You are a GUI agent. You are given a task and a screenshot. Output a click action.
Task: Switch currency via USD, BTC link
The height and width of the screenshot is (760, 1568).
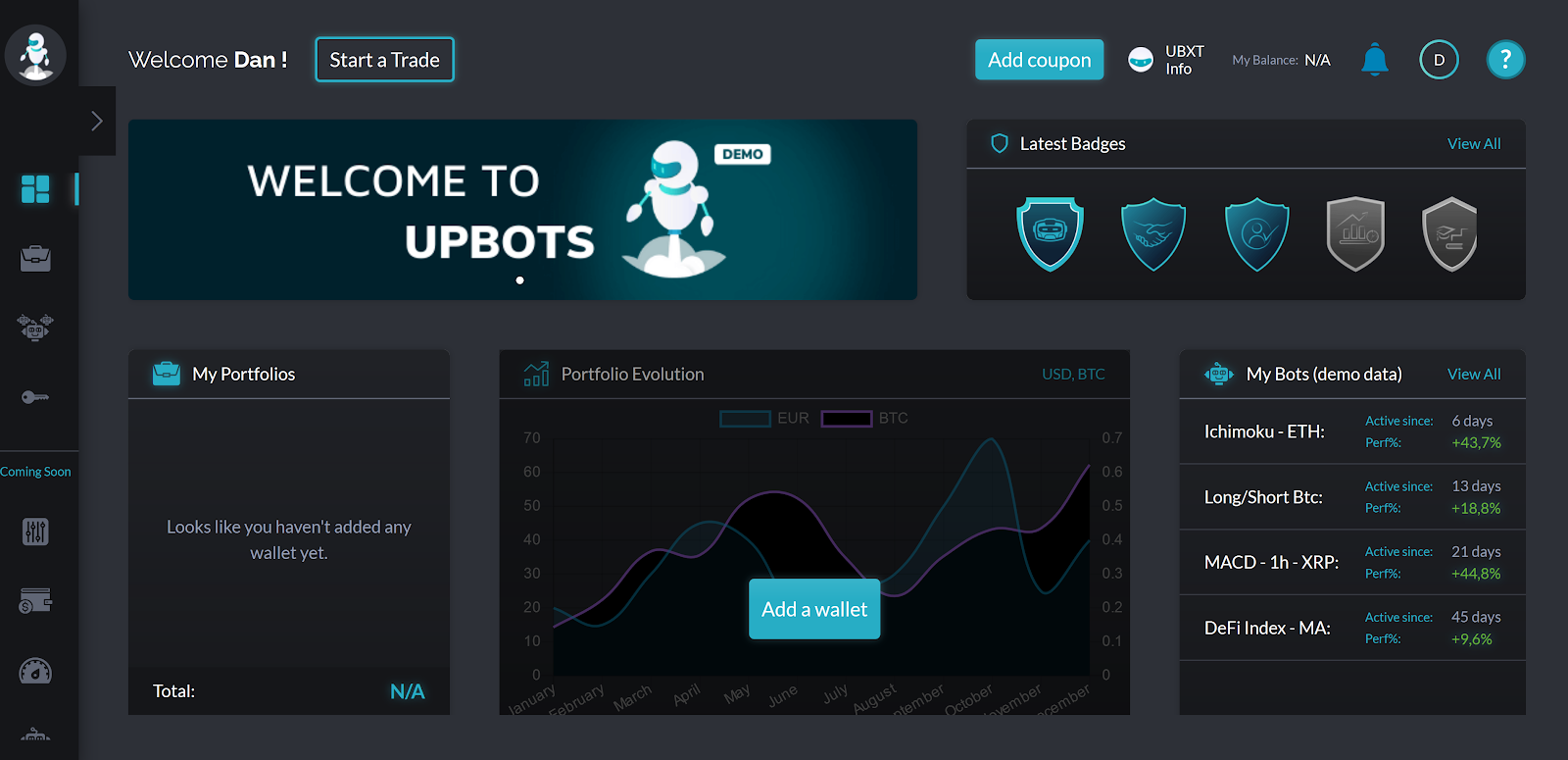(x=1073, y=374)
